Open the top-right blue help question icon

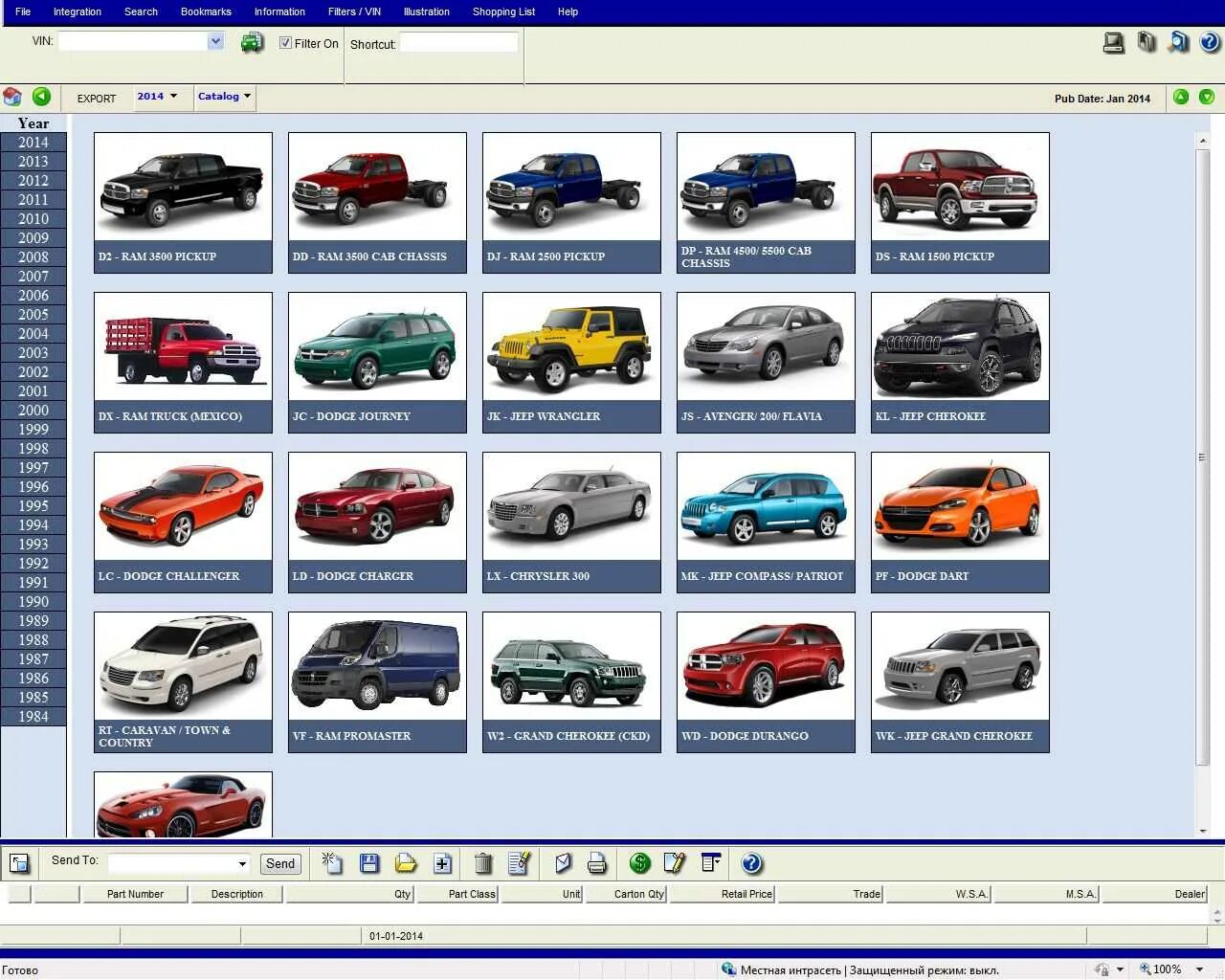click(1211, 43)
